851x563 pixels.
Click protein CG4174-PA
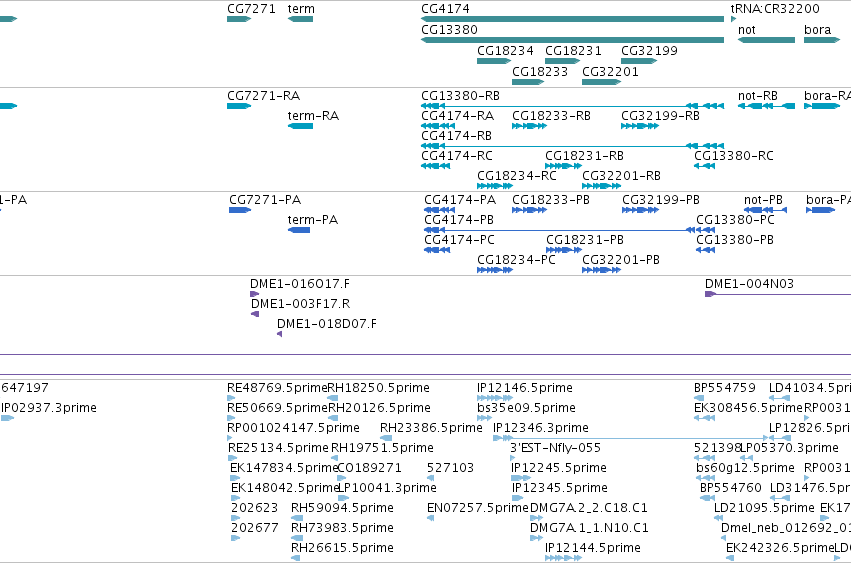tap(460, 200)
